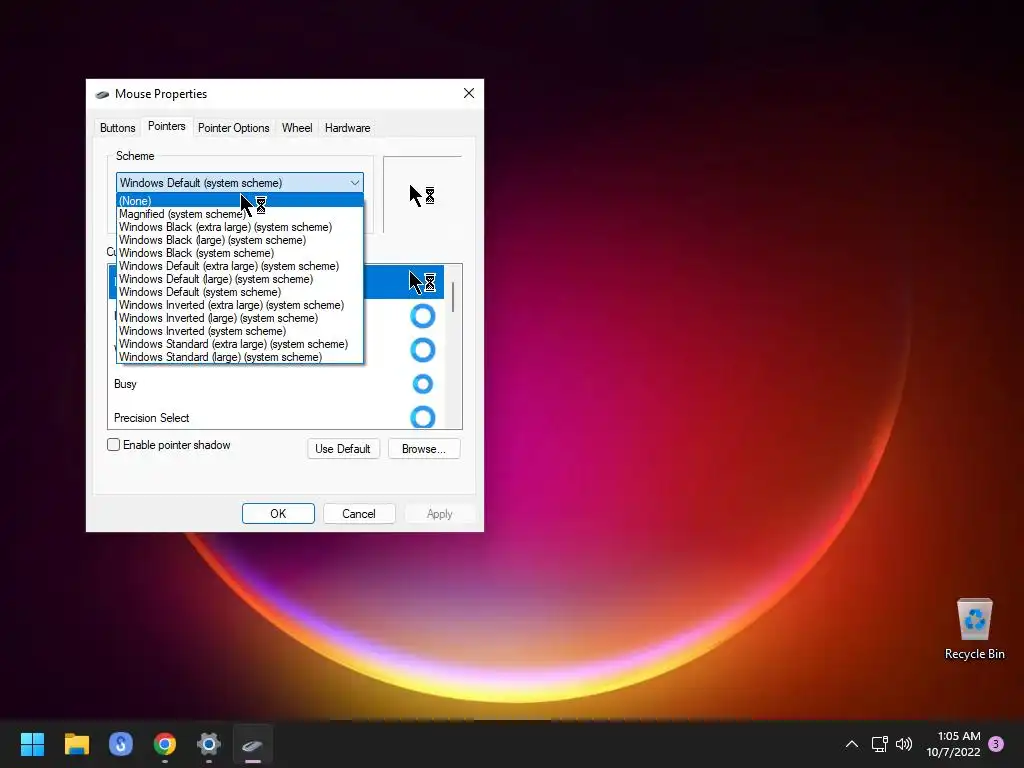
Task: Open the Hardware tab
Action: (x=347, y=128)
